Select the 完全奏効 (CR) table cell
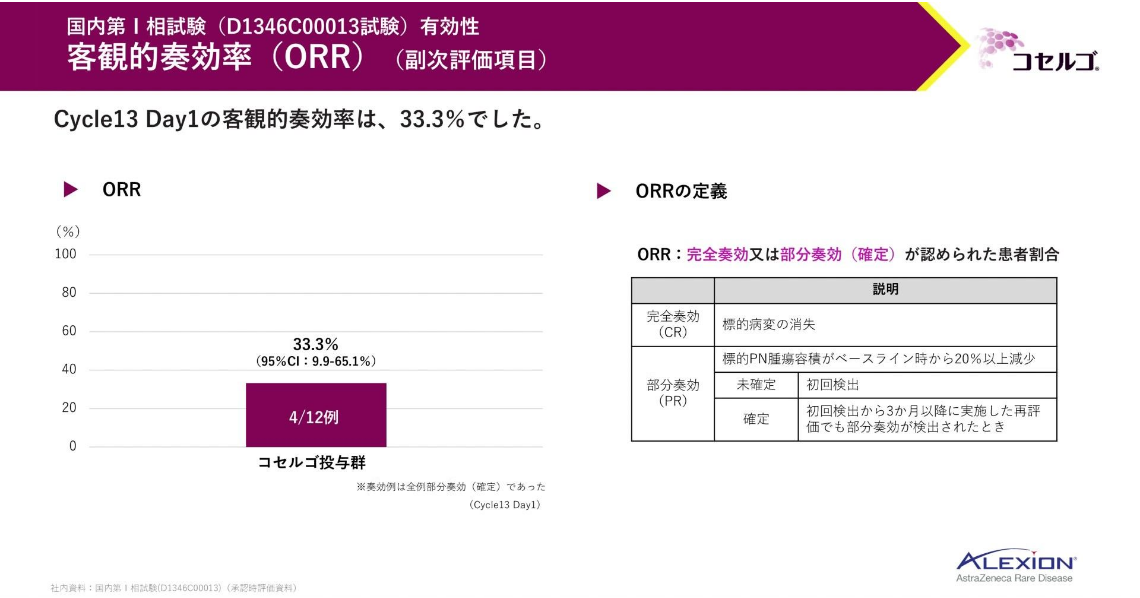This screenshot has height=598, width=1140. pyautogui.click(x=673, y=324)
